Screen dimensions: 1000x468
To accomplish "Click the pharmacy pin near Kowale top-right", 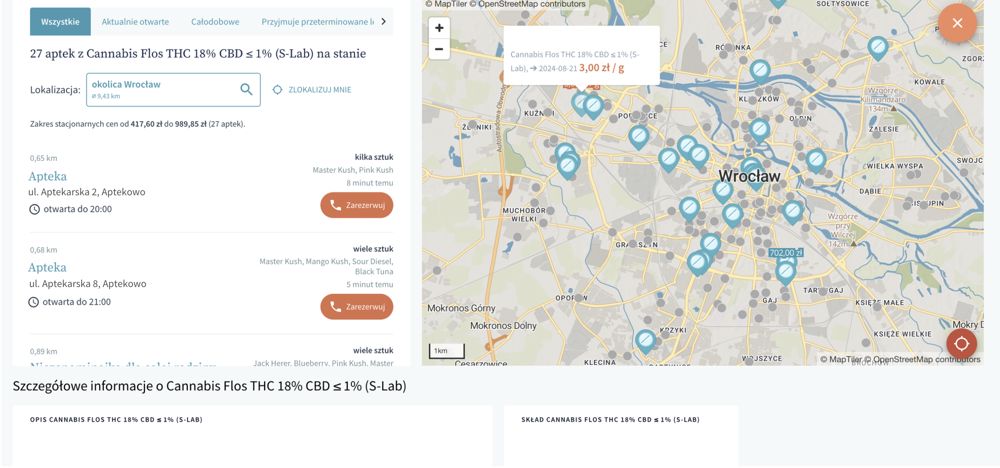I will [878, 48].
